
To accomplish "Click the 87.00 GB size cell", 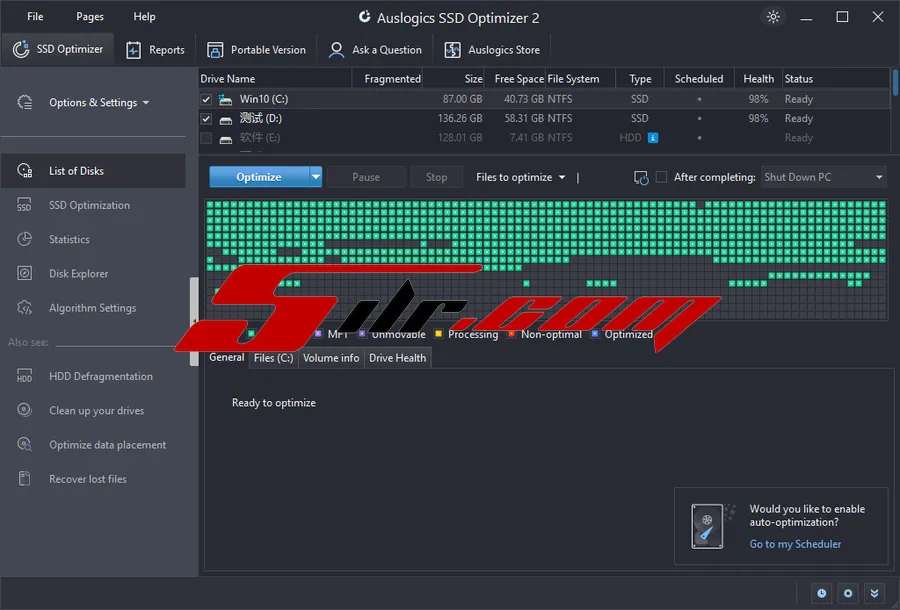I will [x=462, y=99].
